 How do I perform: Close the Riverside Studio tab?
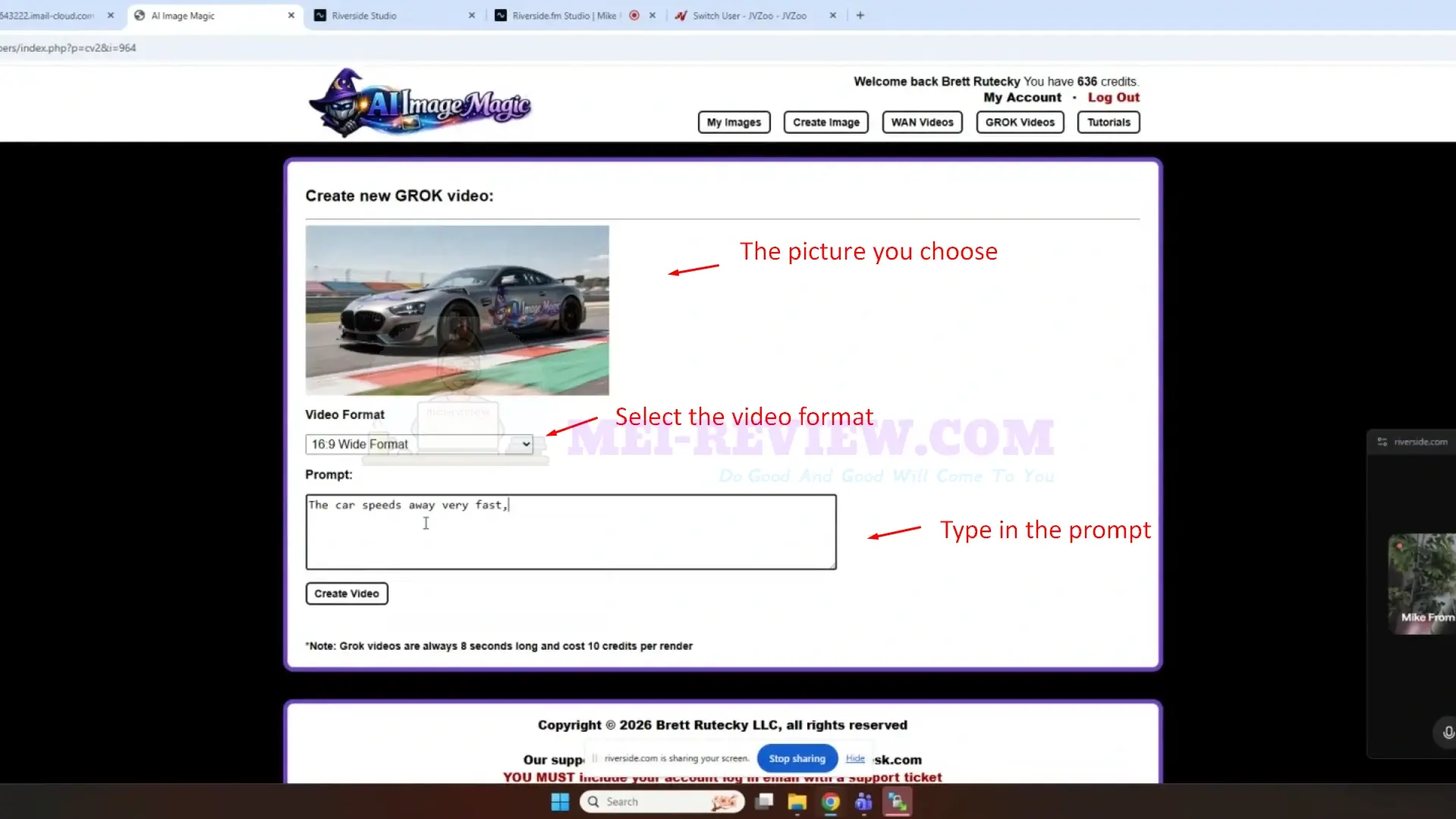(471, 15)
